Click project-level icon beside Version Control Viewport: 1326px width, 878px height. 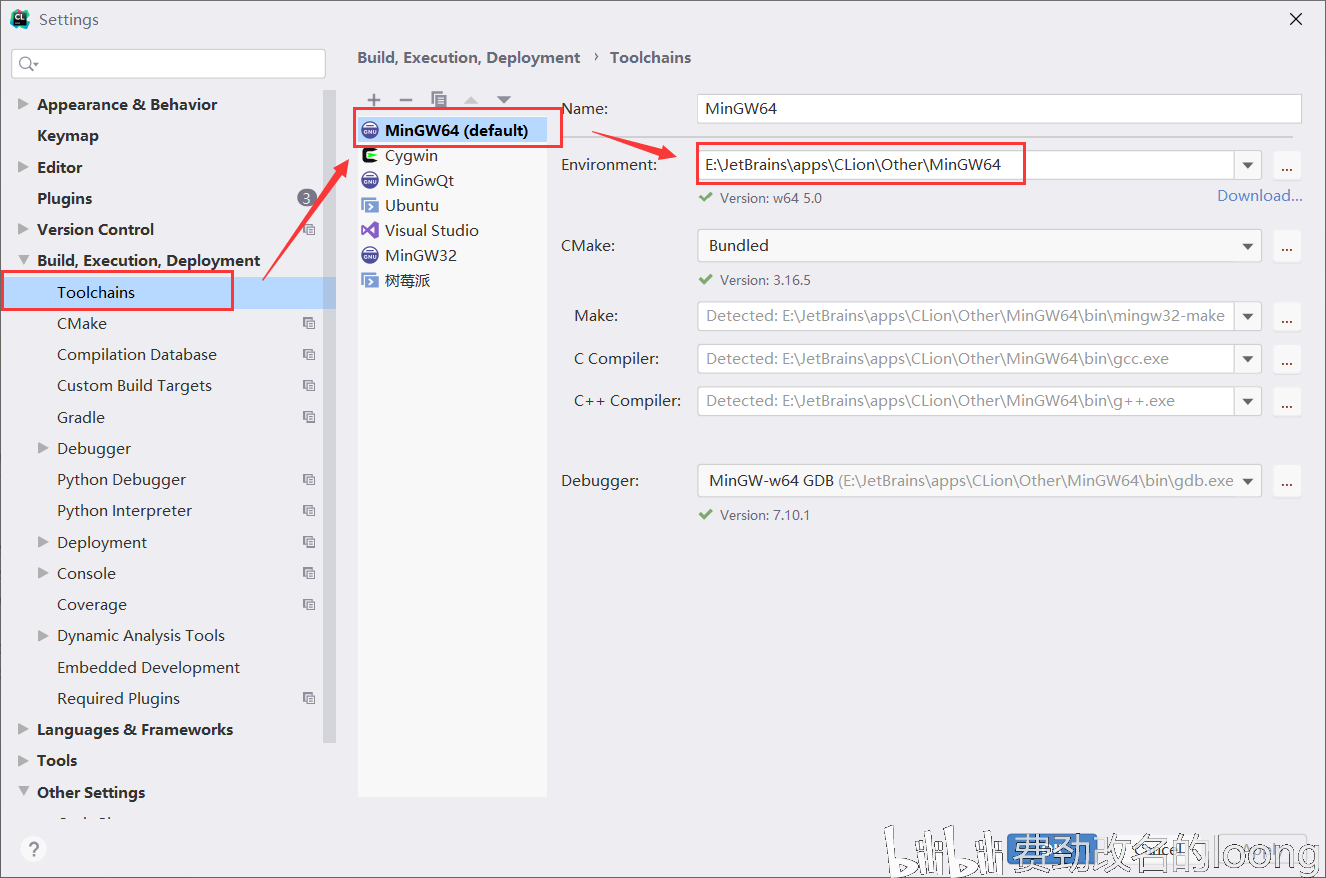click(309, 230)
